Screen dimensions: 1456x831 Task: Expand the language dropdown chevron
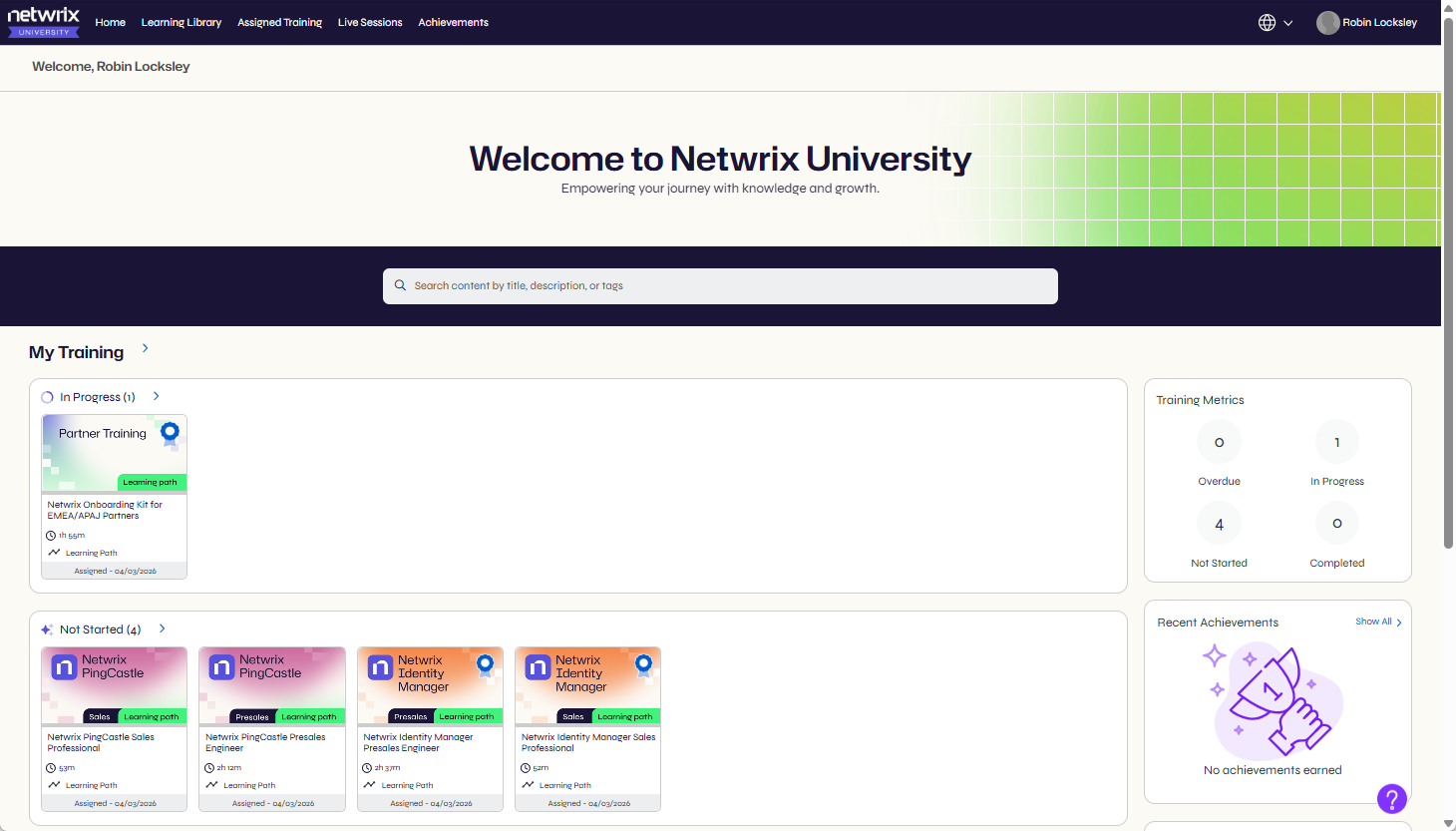point(1288,23)
